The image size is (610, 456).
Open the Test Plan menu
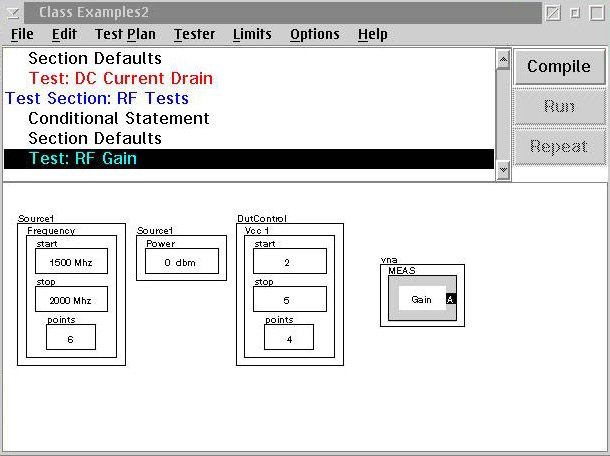pos(125,34)
